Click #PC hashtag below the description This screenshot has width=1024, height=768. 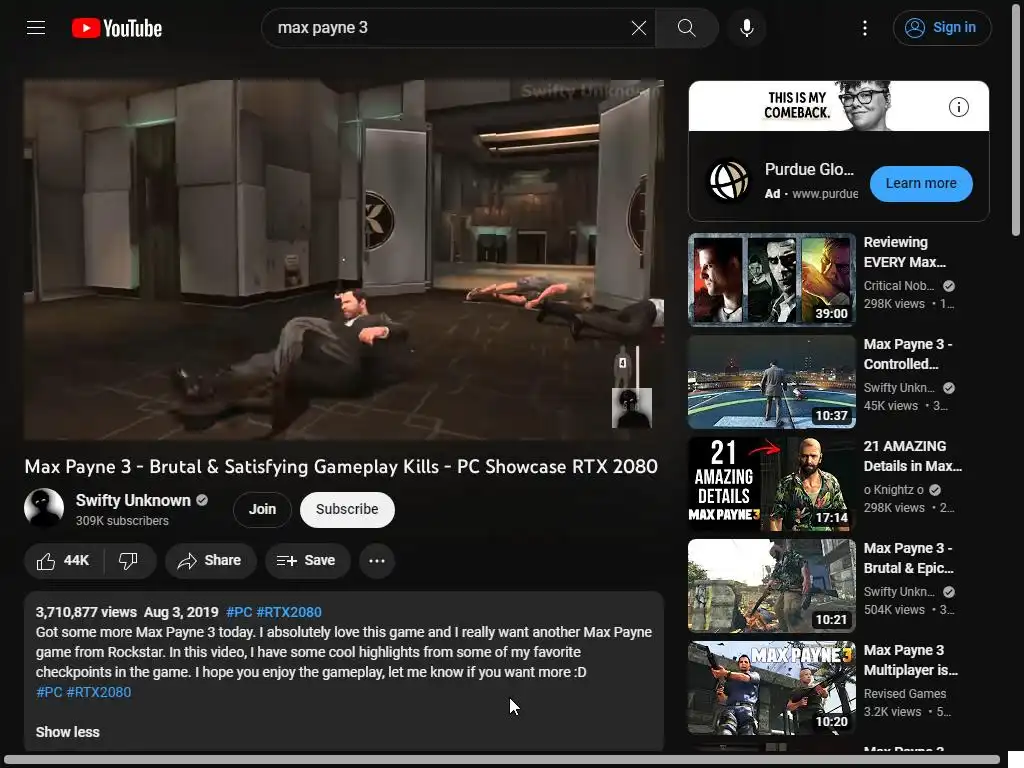[49, 692]
